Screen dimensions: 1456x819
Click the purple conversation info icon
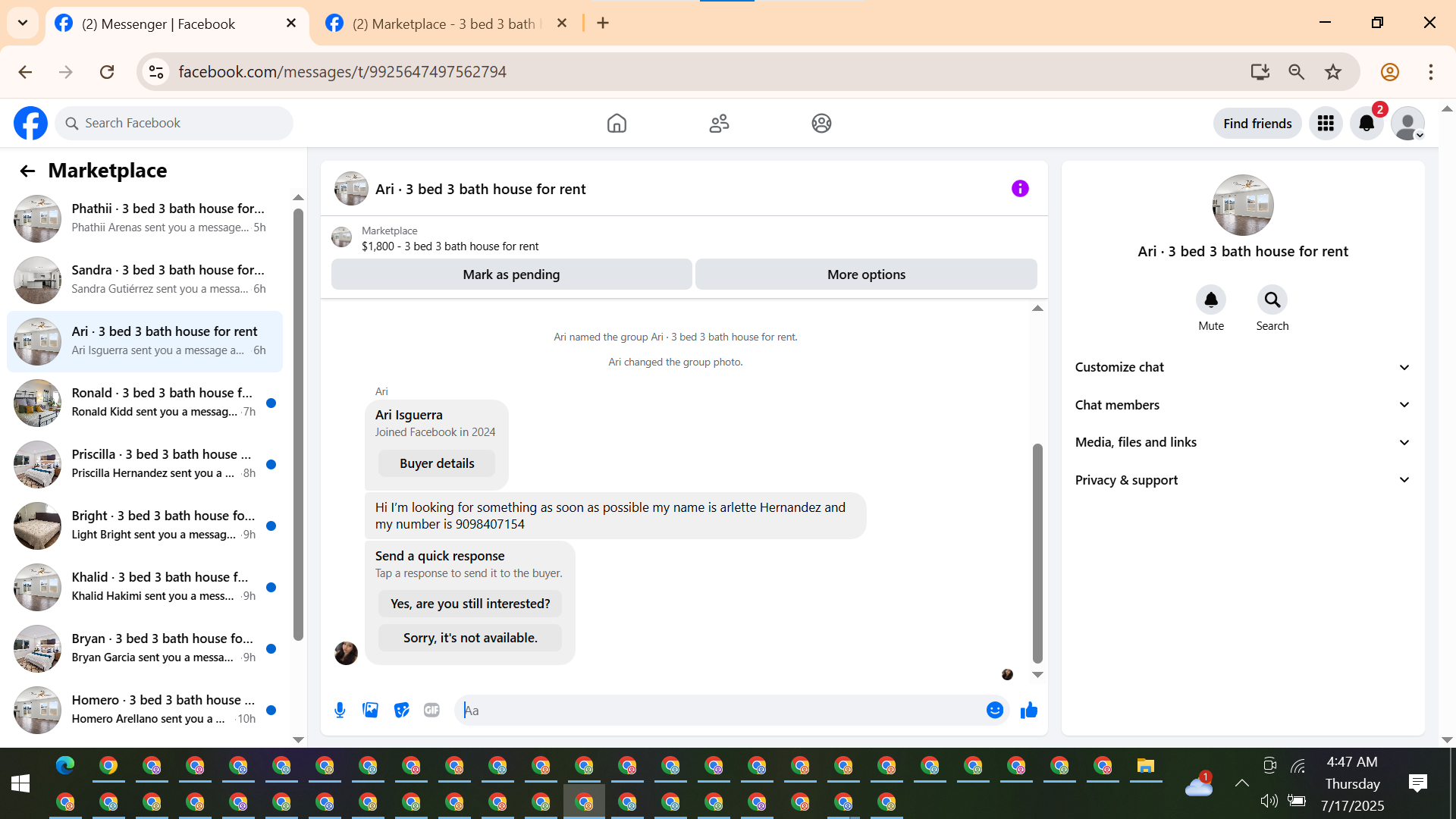click(1020, 189)
